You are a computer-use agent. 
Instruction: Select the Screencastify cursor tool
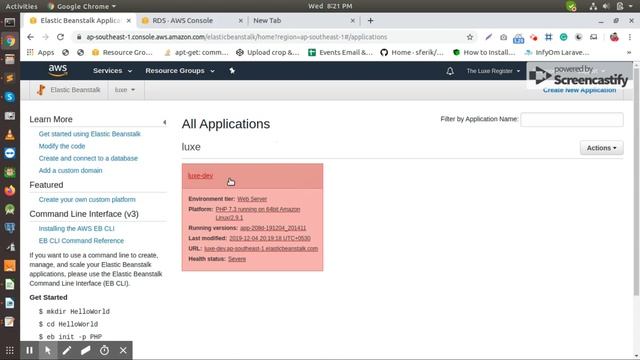coord(48,350)
